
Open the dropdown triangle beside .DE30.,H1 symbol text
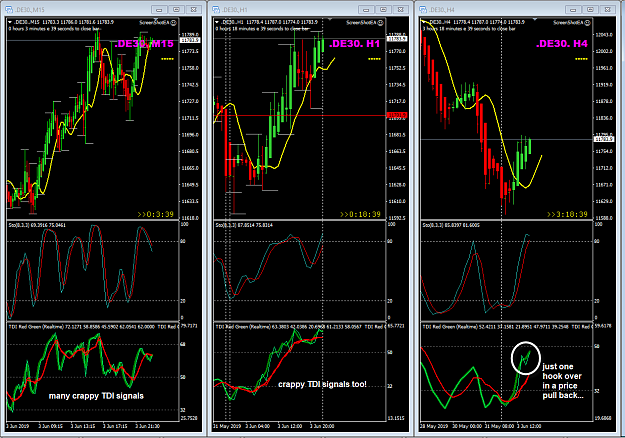coord(217,22)
